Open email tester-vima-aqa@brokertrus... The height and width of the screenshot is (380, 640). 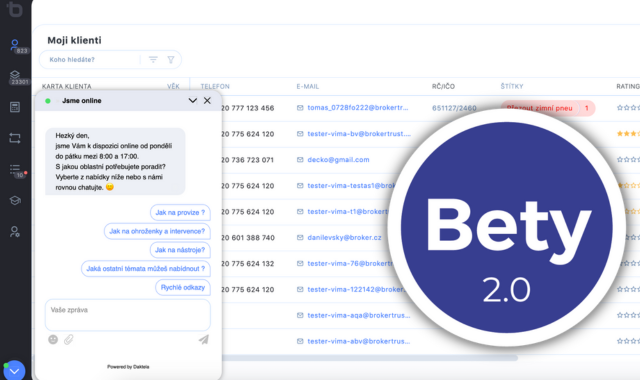359,315
